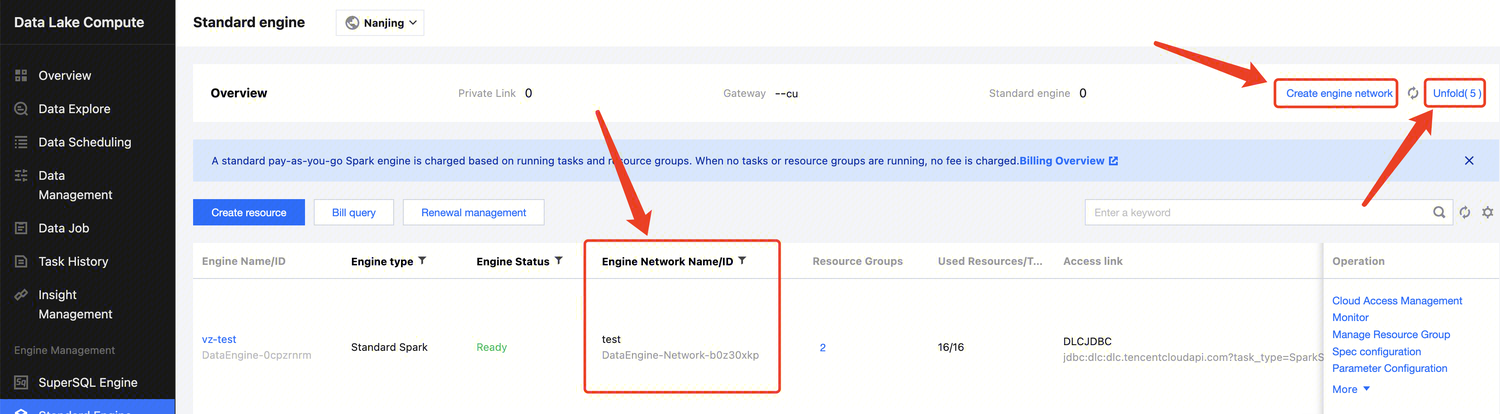This screenshot has height=414, width=1500.
Task: Unfold the overview panel
Action: point(1455,93)
